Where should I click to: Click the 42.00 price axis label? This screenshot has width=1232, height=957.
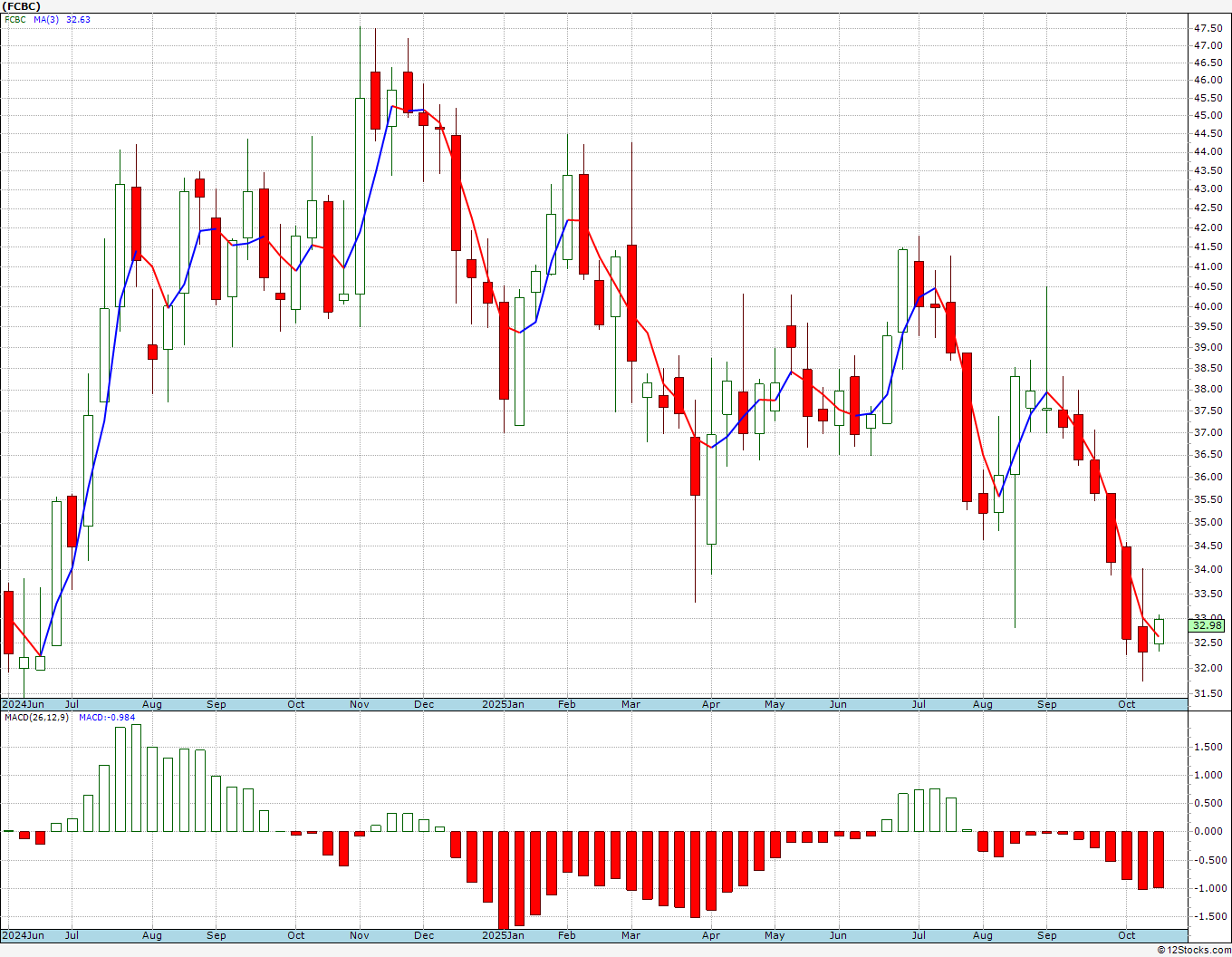point(1208,227)
